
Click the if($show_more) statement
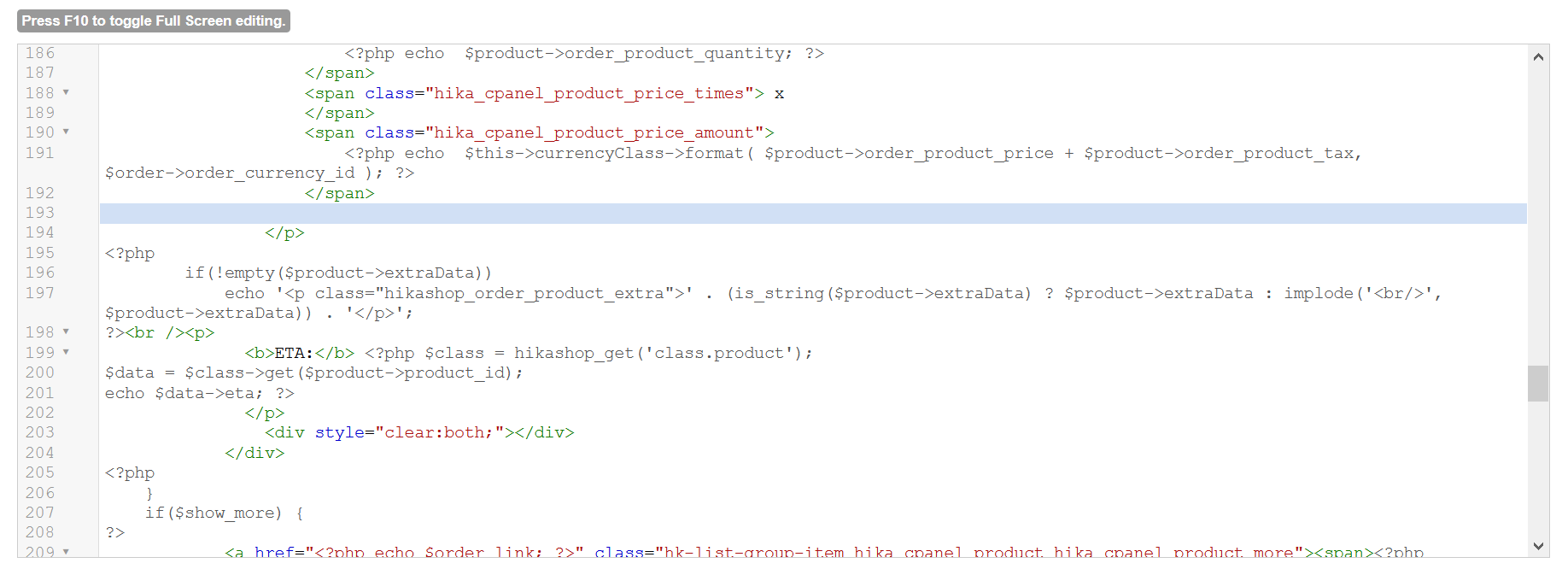213,513
